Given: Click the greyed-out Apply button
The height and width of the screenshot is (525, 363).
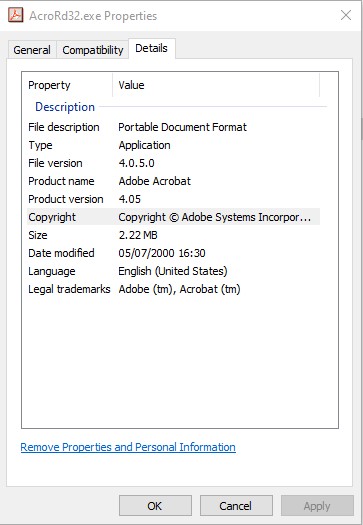Looking at the screenshot, I should [x=317, y=505].
